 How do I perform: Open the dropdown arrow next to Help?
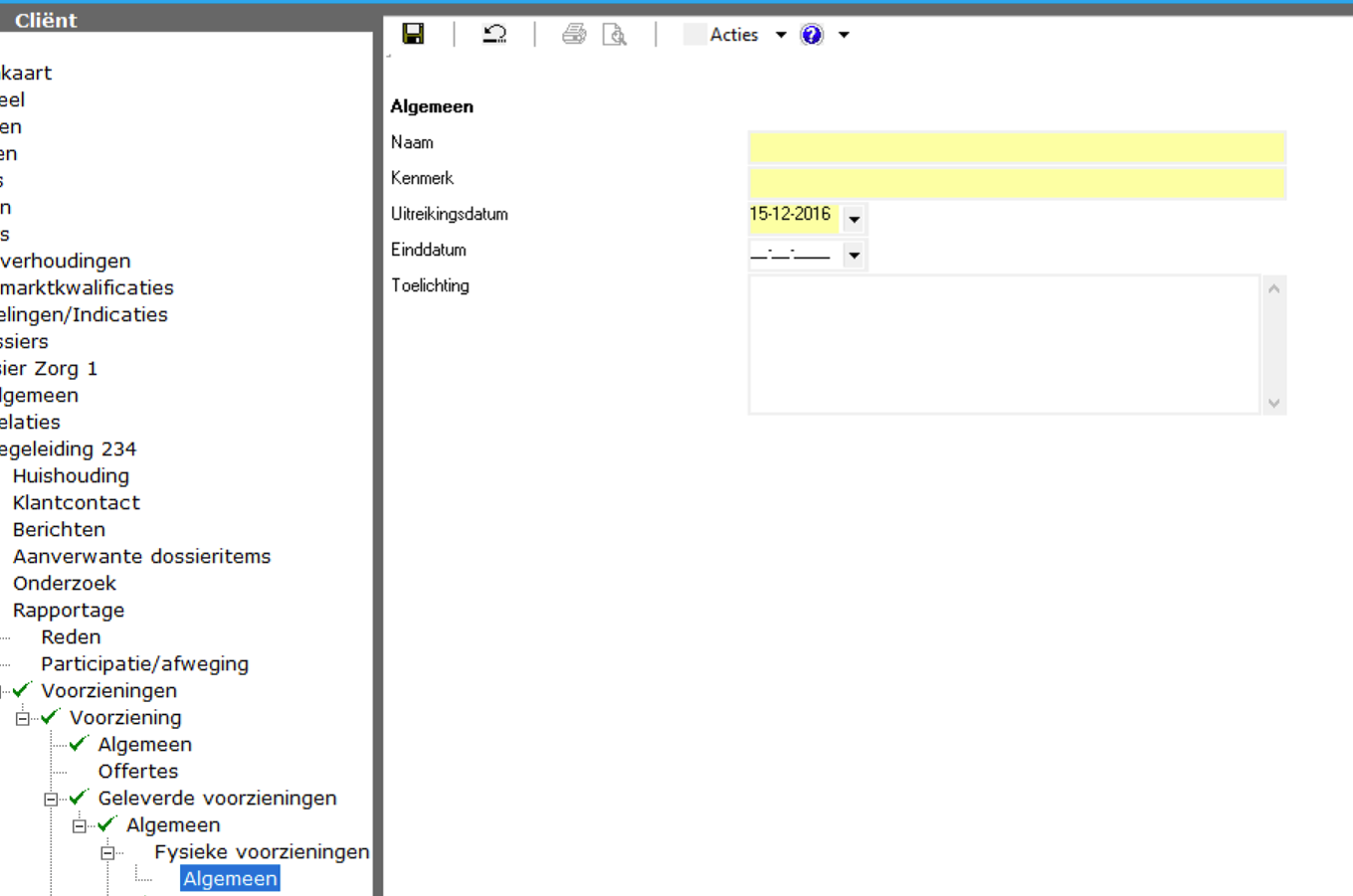[x=844, y=35]
